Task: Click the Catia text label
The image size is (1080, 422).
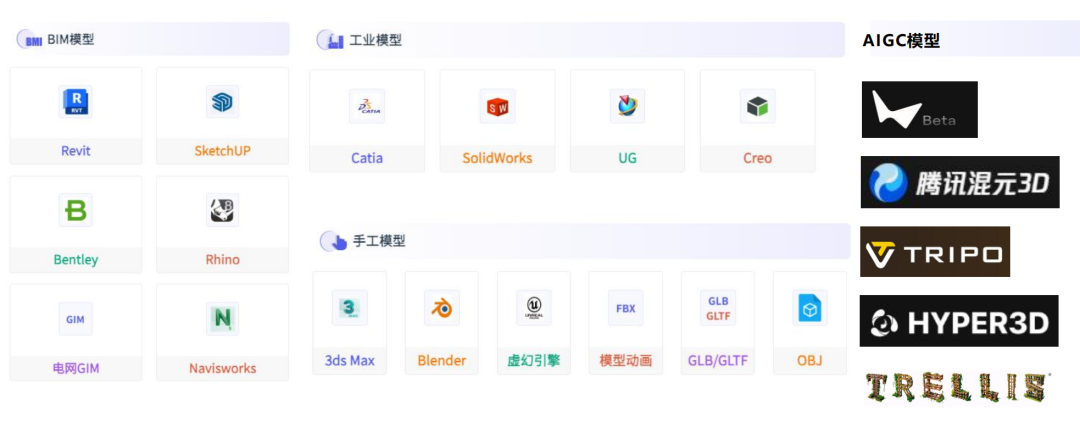Action: (367, 158)
